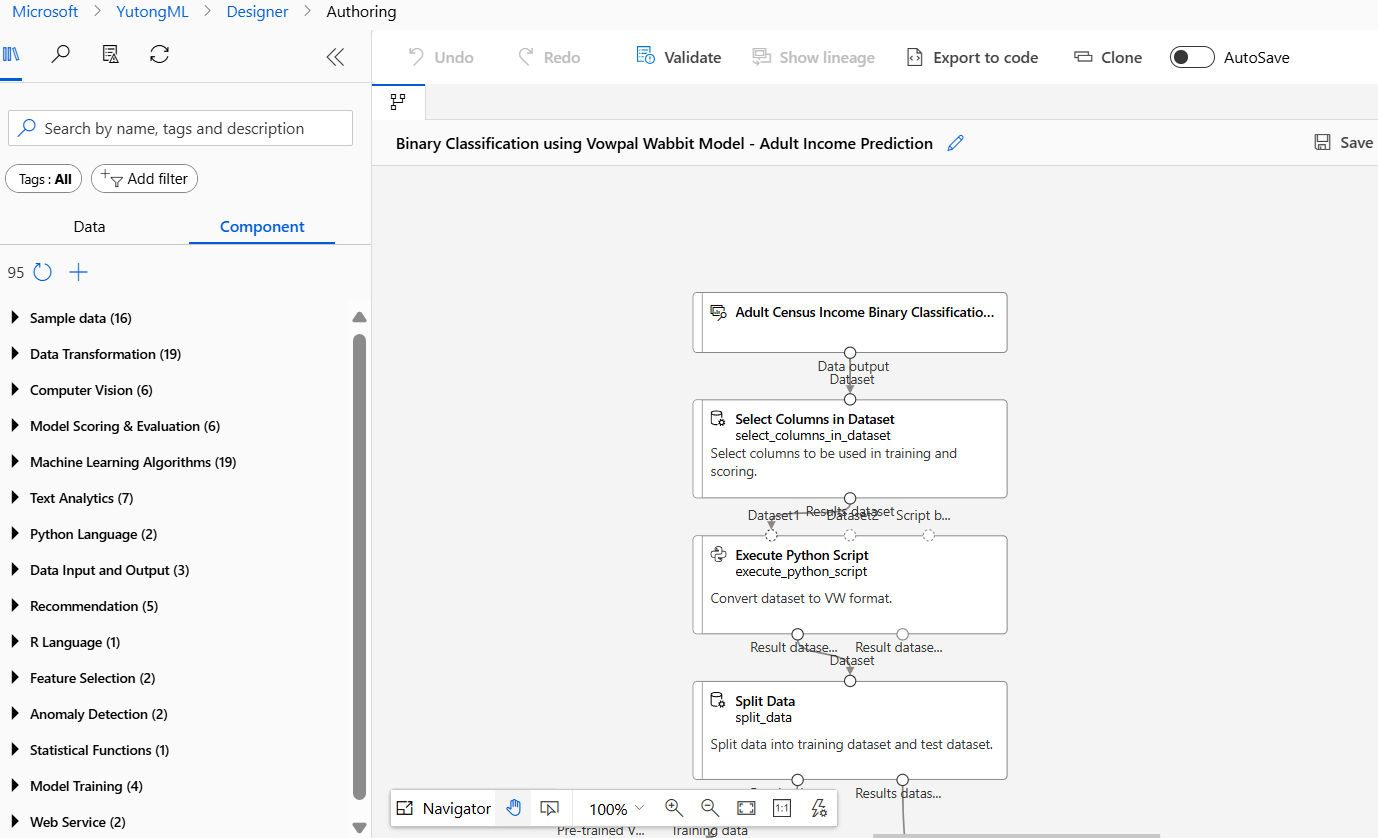1378x838 pixels.
Task: Select the Split Data node
Action: 850,730
